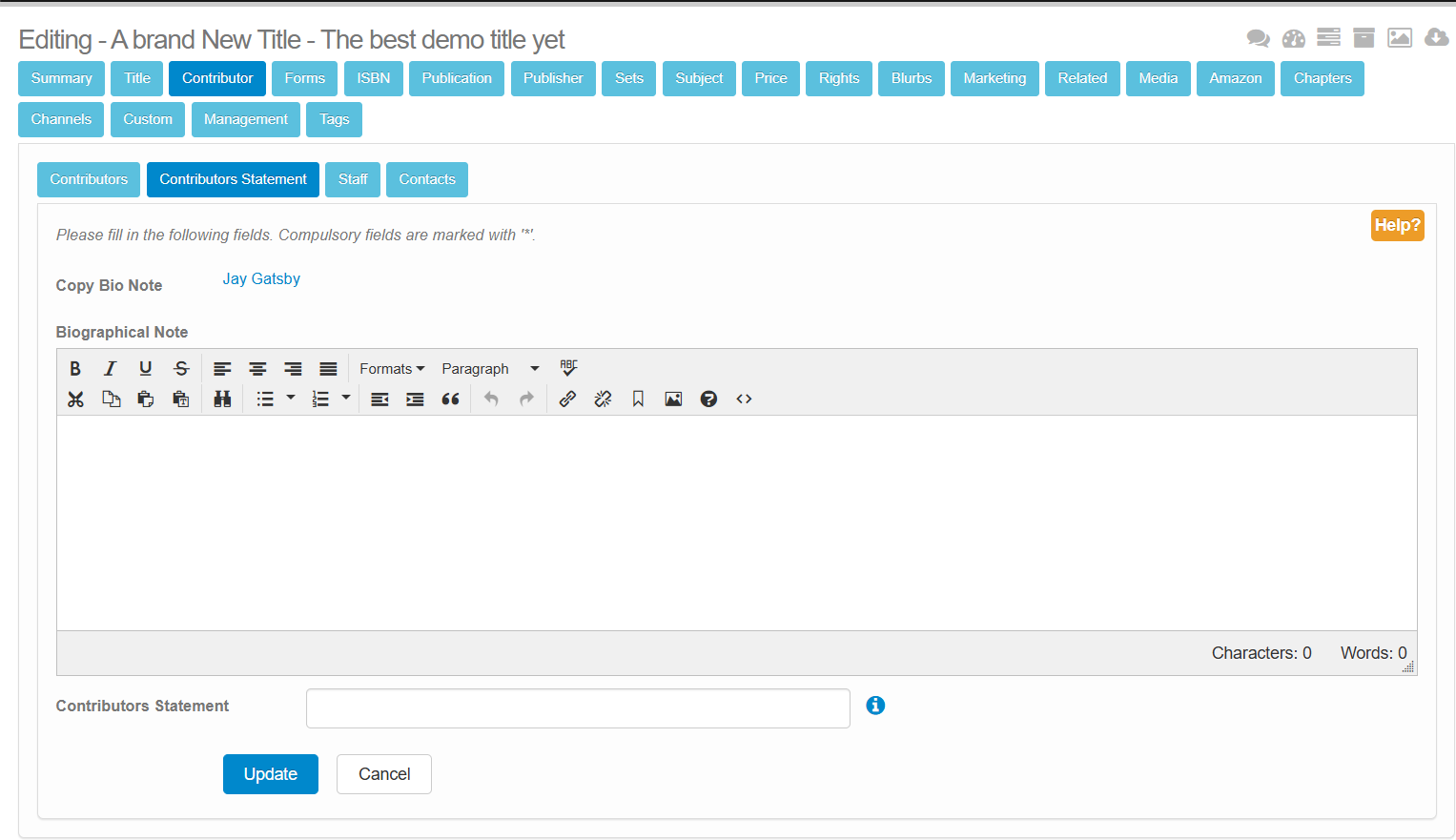Screen dimensions: 1456x840
Task: Click the archive box icon
Action: pyautogui.click(x=1364, y=37)
